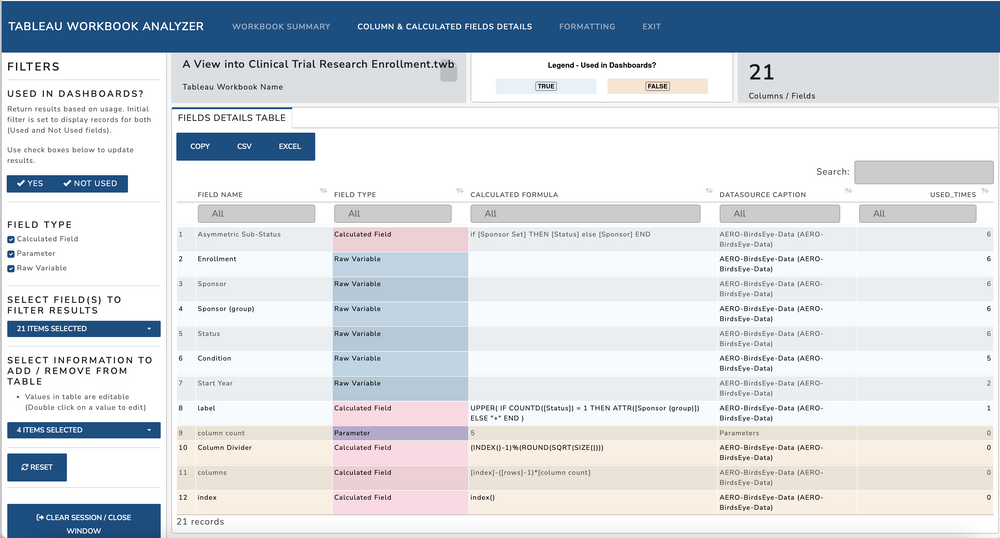Open the 4 Items Selected dropdown
This screenshot has width=1000, height=538.
tap(84, 430)
